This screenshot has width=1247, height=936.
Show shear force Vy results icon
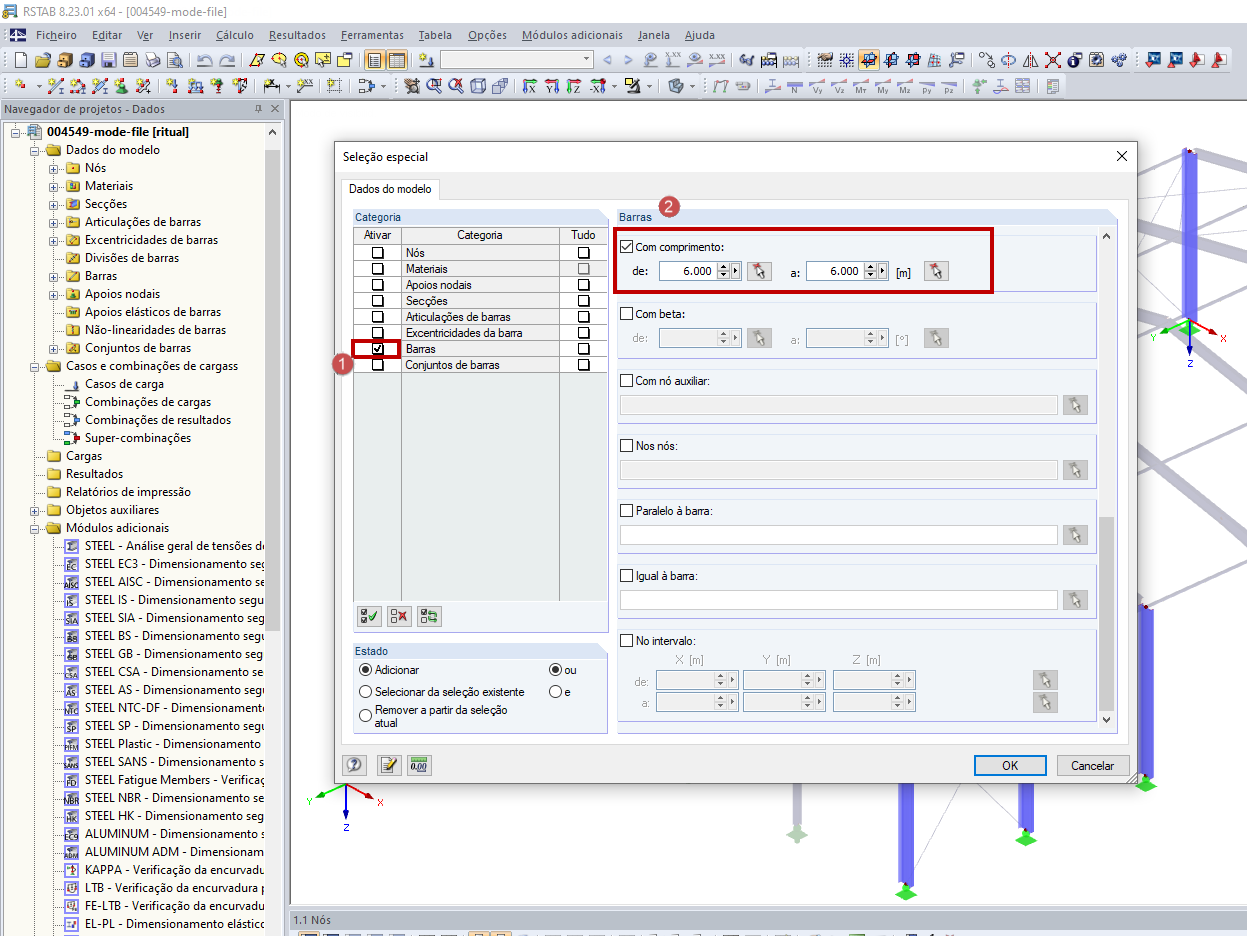coord(817,86)
